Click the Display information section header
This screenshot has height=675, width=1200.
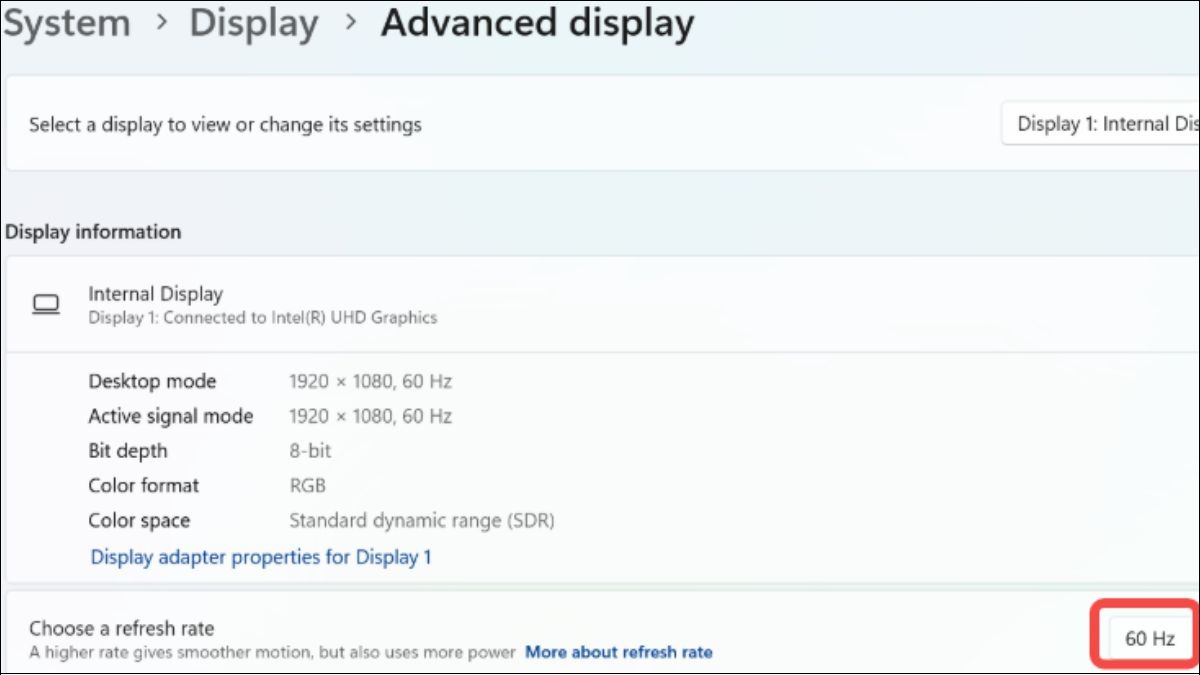click(93, 232)
